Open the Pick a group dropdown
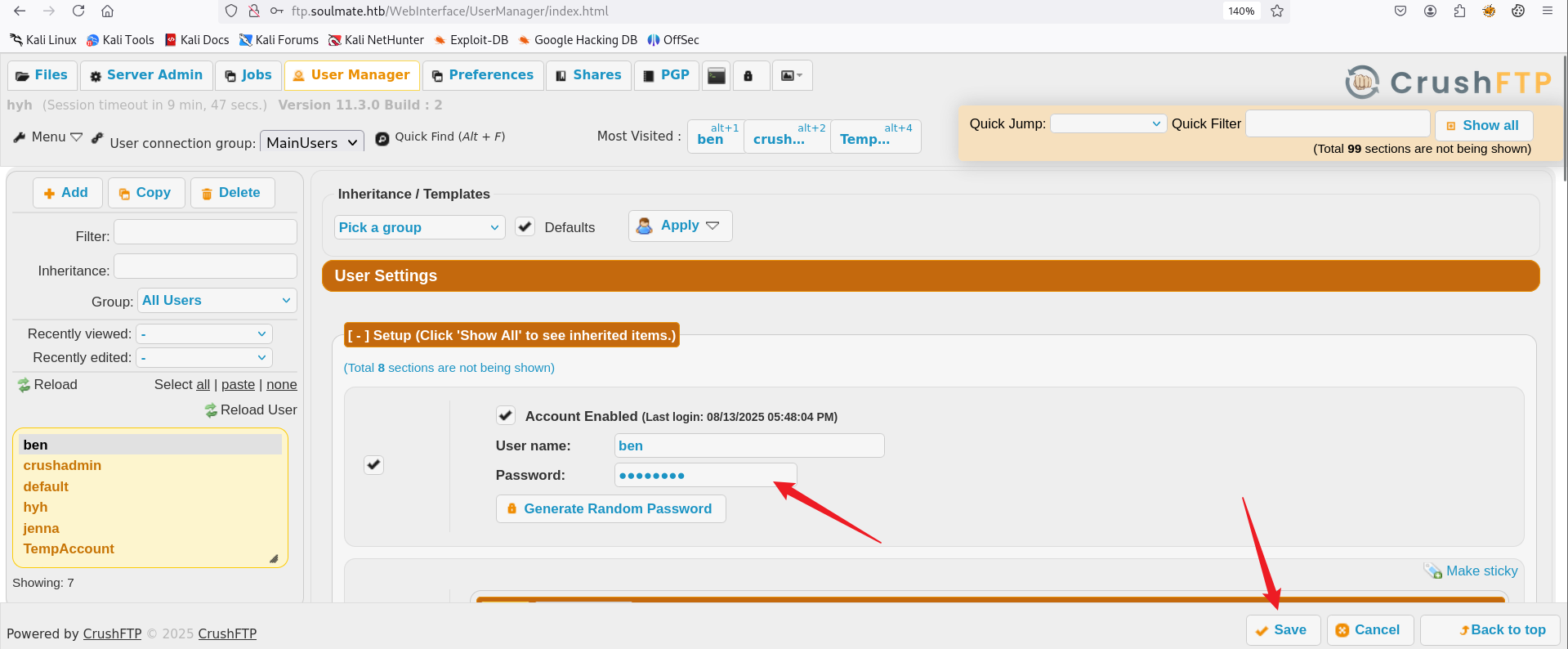 tap(419, 227)
